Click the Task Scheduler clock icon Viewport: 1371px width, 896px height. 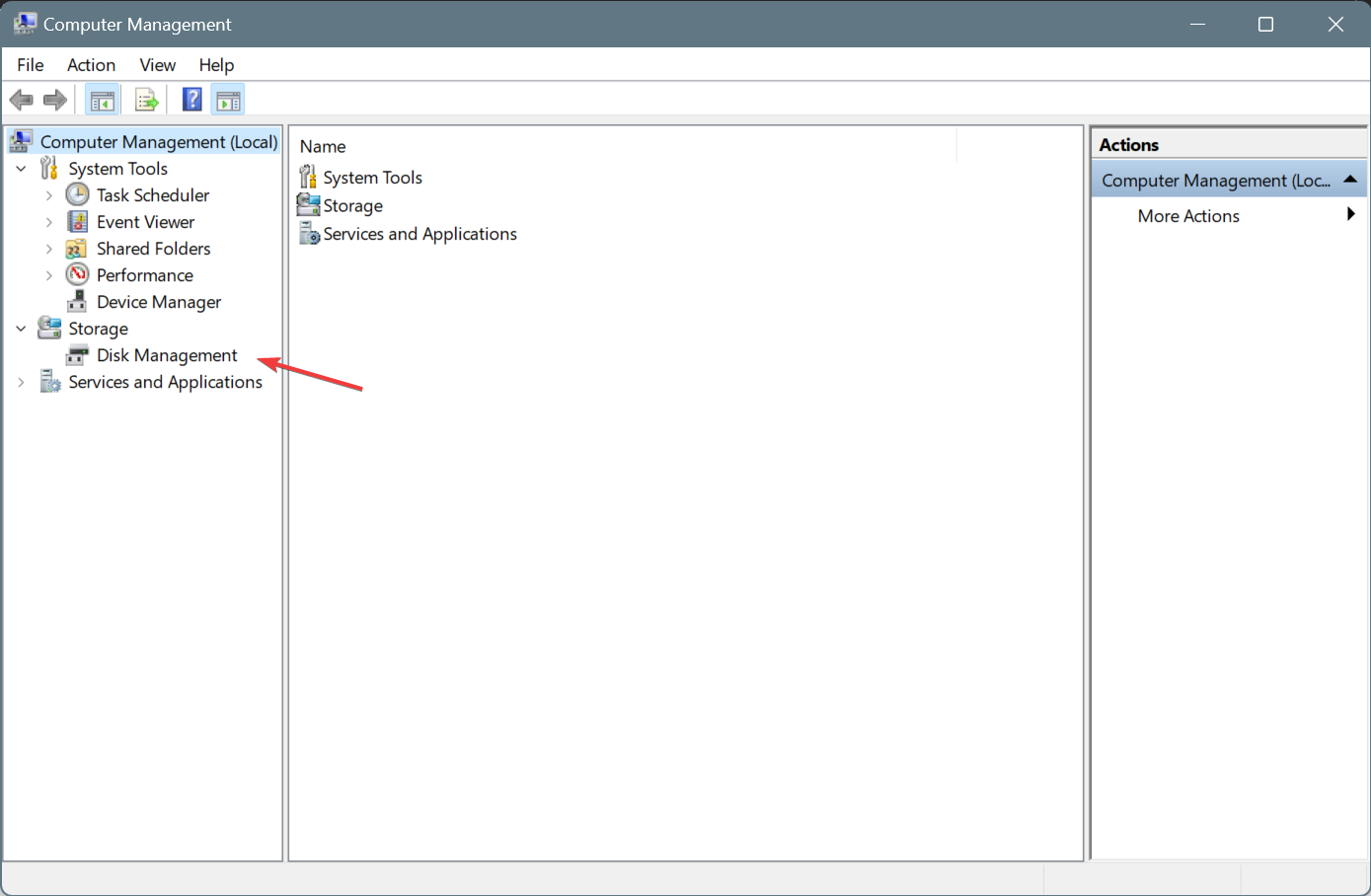[x=77, y=194]
